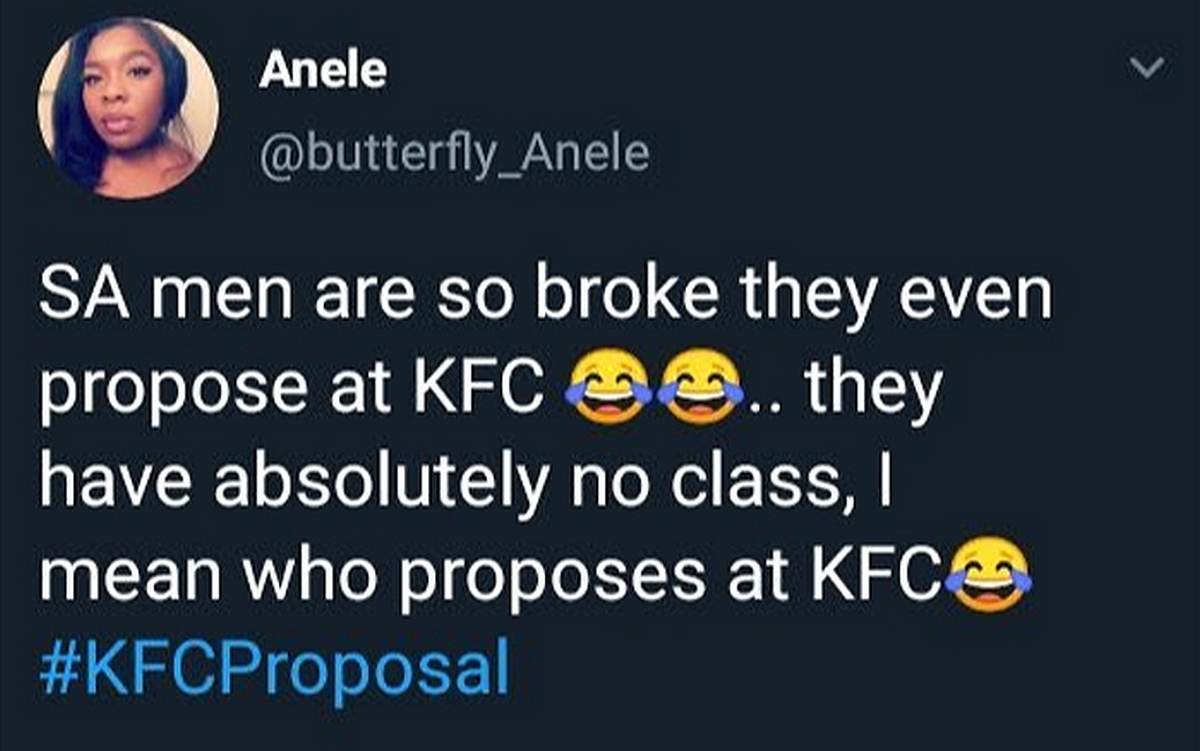The image size is (1200, 751).
Task: Open the @butterfly_Anele handle link
Action: pyautogui.click(x=454, y=154)
